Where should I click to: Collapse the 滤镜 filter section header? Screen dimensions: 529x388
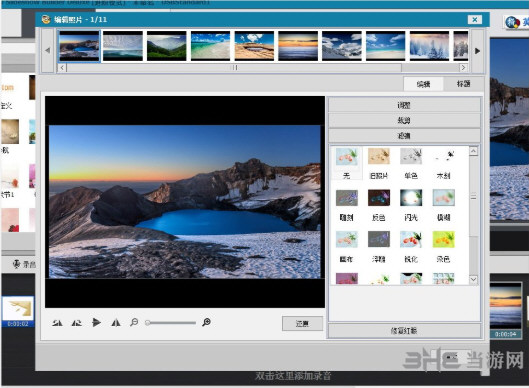pyautogui.click(x=404, y=136)
